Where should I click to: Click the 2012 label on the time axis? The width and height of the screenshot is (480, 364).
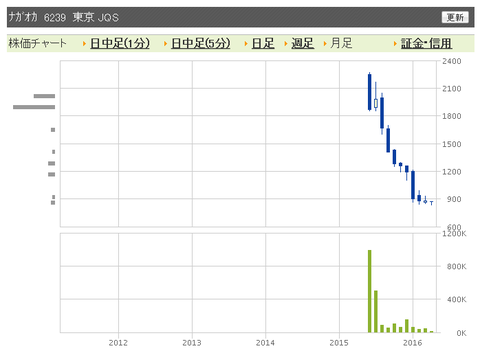[x=118, y=343]
